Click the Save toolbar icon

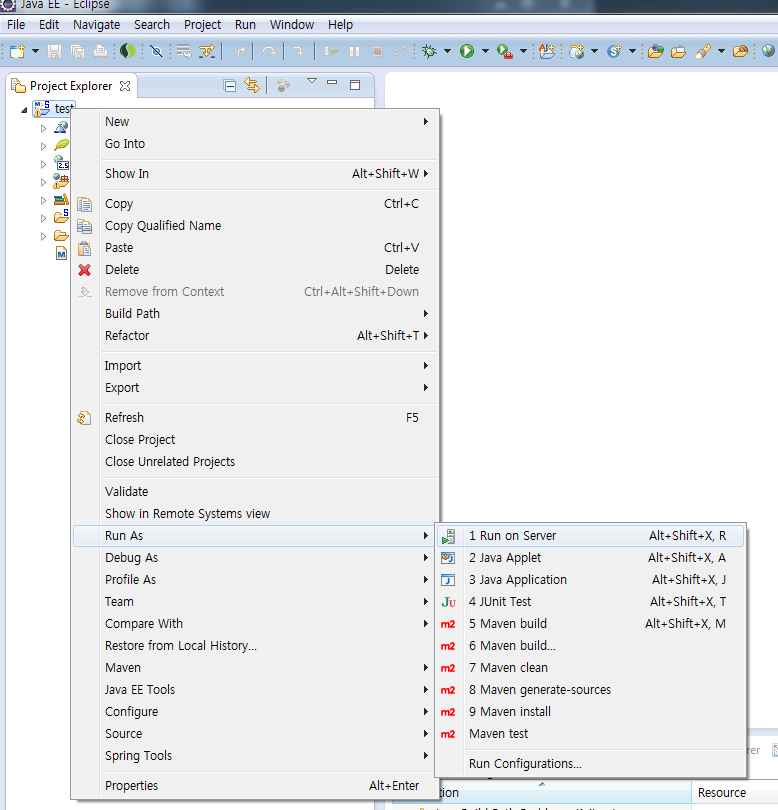click(x=54, y=51)
